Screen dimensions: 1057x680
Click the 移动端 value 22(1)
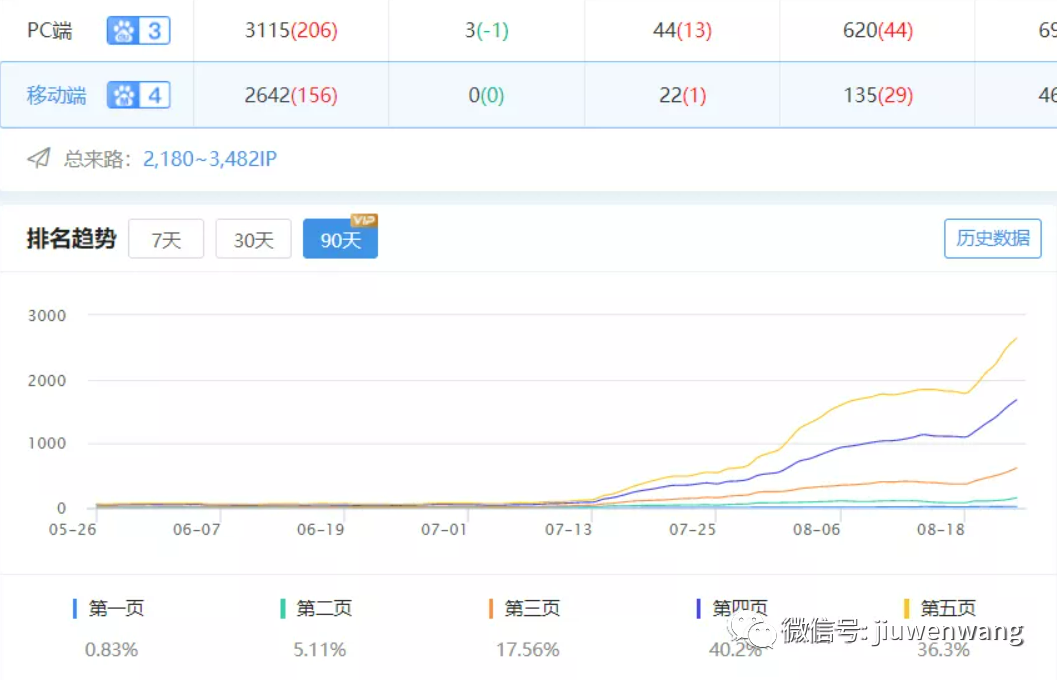point(682,95)
